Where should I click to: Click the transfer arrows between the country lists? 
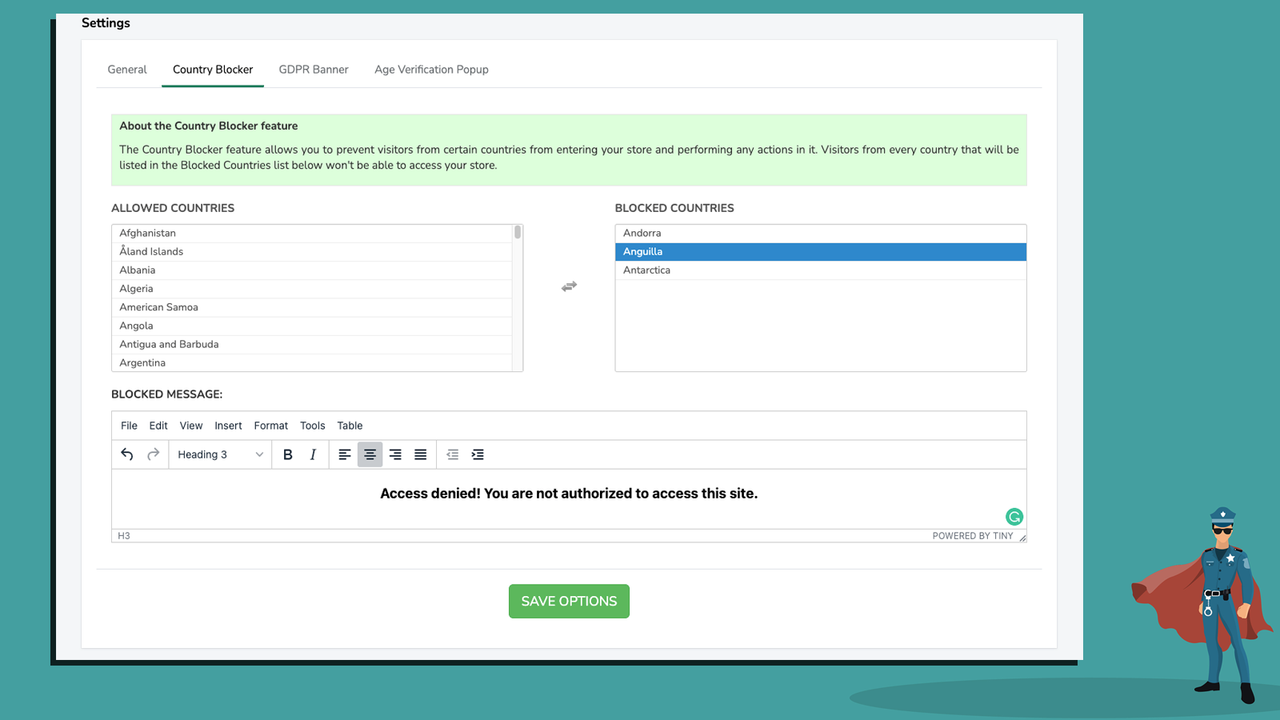point(568,286)
